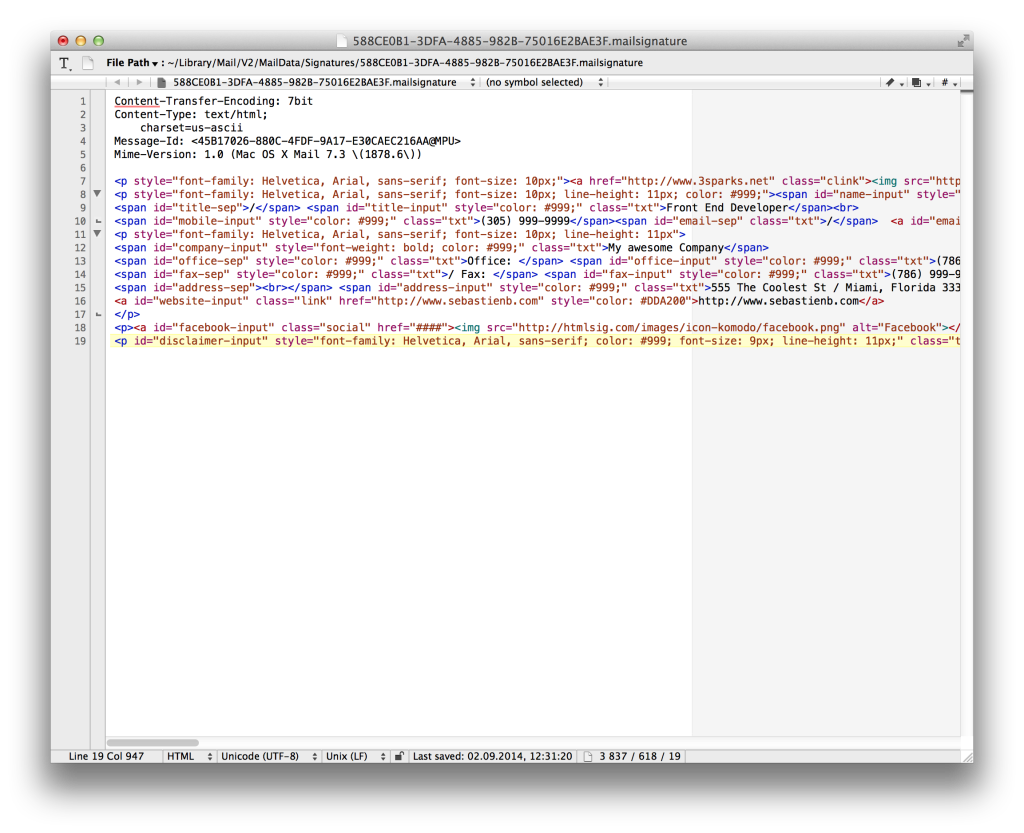
Task: Go to next document with forward arrow
Action: (139, 83)
